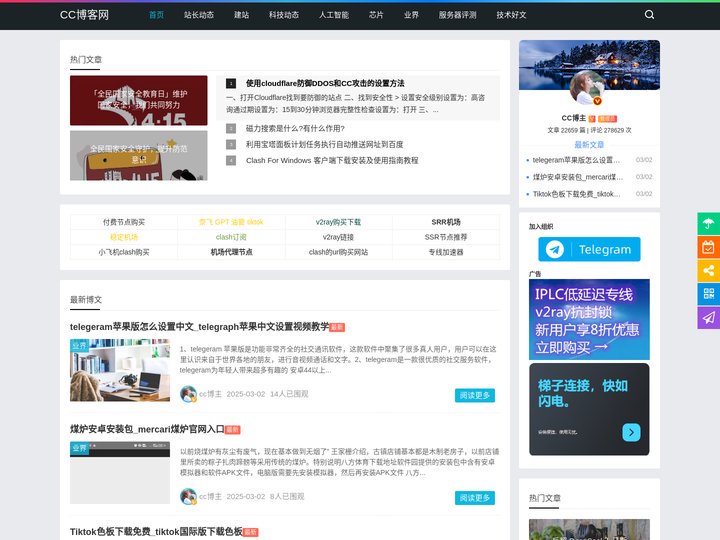This screenshot has height=540, width=720.
Task: Open 利用宝塔面板计划任务 article
Action: (325, 145)
